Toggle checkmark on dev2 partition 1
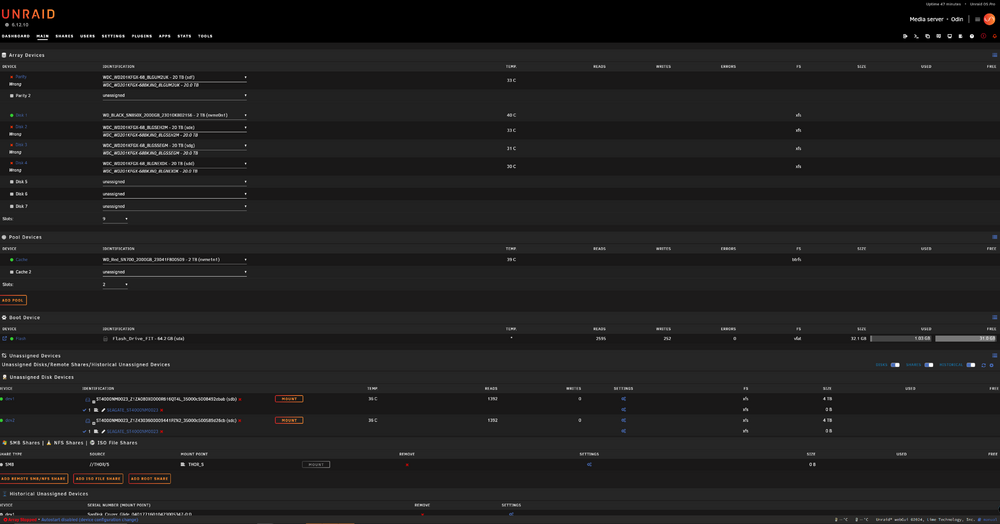This screenshot has width=1000, height=524. tap(84, 432)
